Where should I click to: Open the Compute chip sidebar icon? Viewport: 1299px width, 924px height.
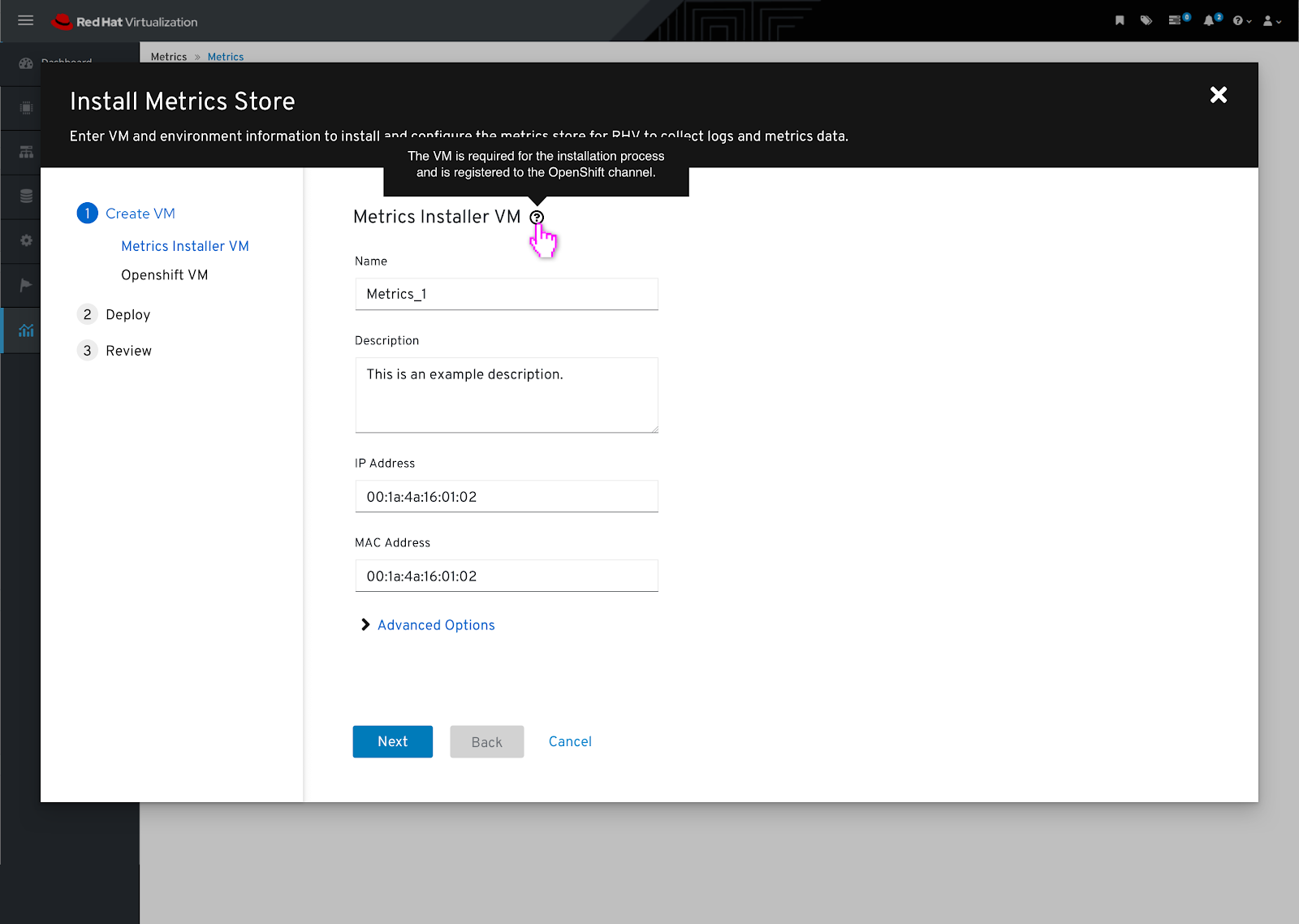click(26, 107)
